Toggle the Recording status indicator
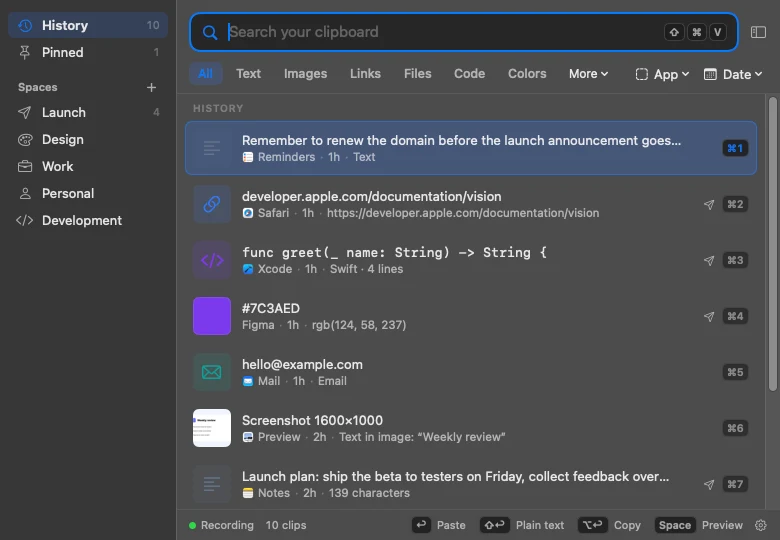Image resolution: width=780 pixels, height=540 pixels. coord(221,526)
